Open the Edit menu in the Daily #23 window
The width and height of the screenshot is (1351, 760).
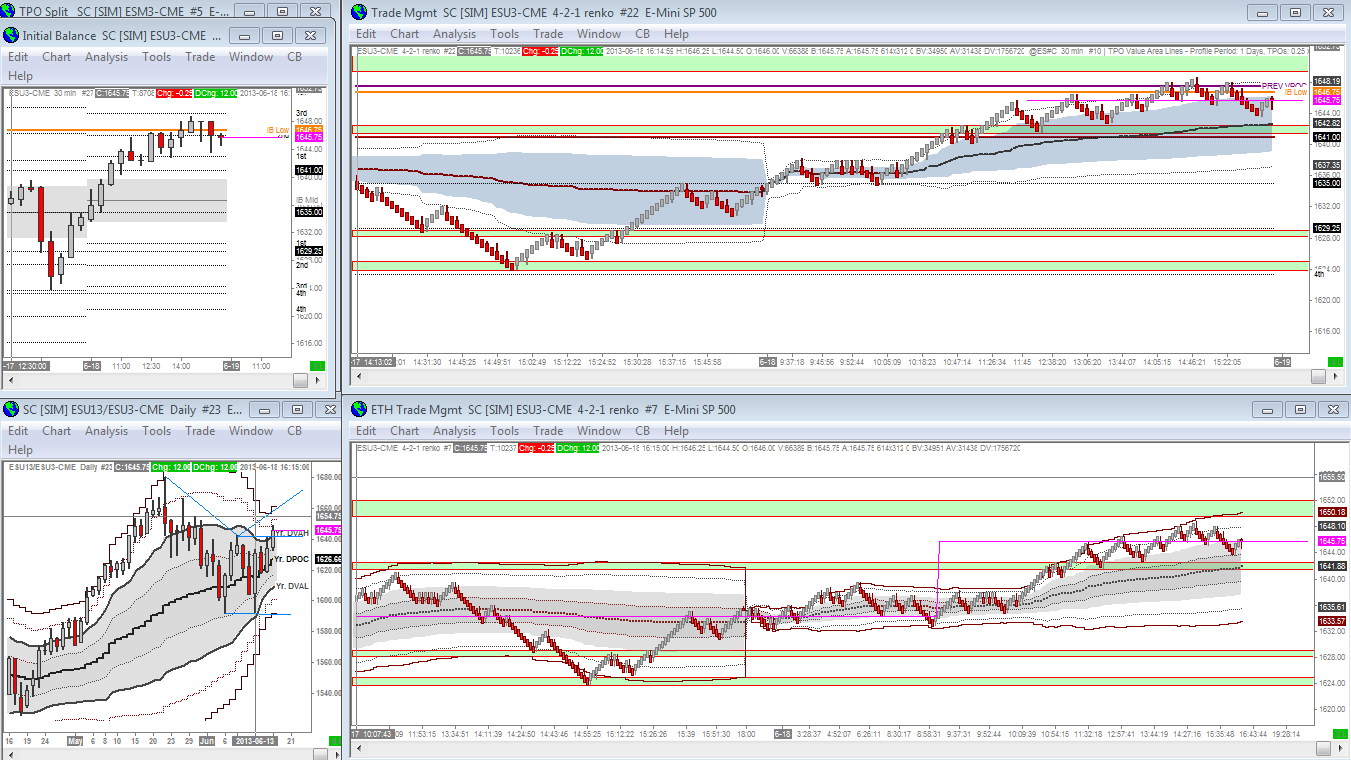click(18, 431)
